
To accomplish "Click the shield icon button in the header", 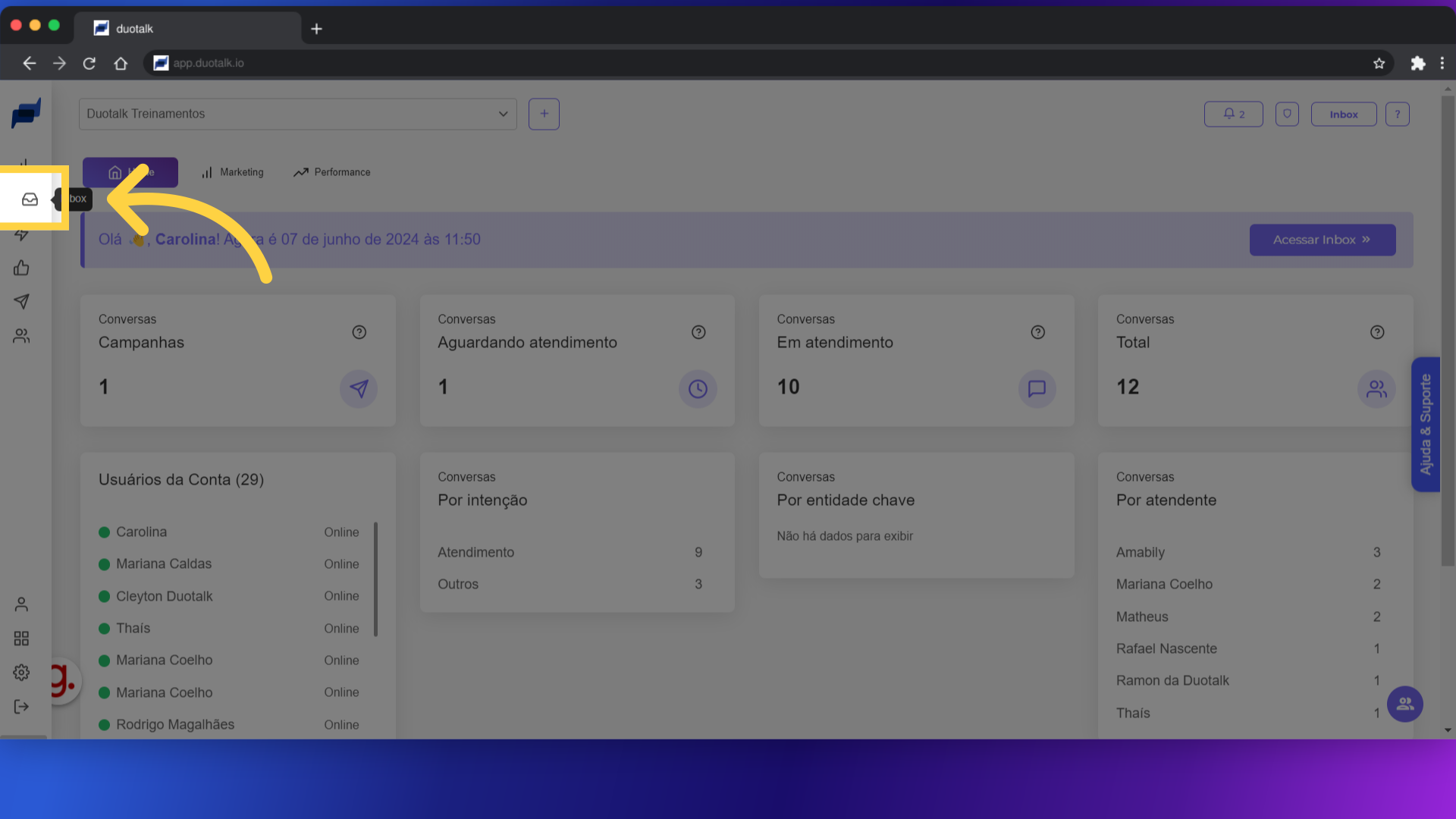I will 1287,115.
